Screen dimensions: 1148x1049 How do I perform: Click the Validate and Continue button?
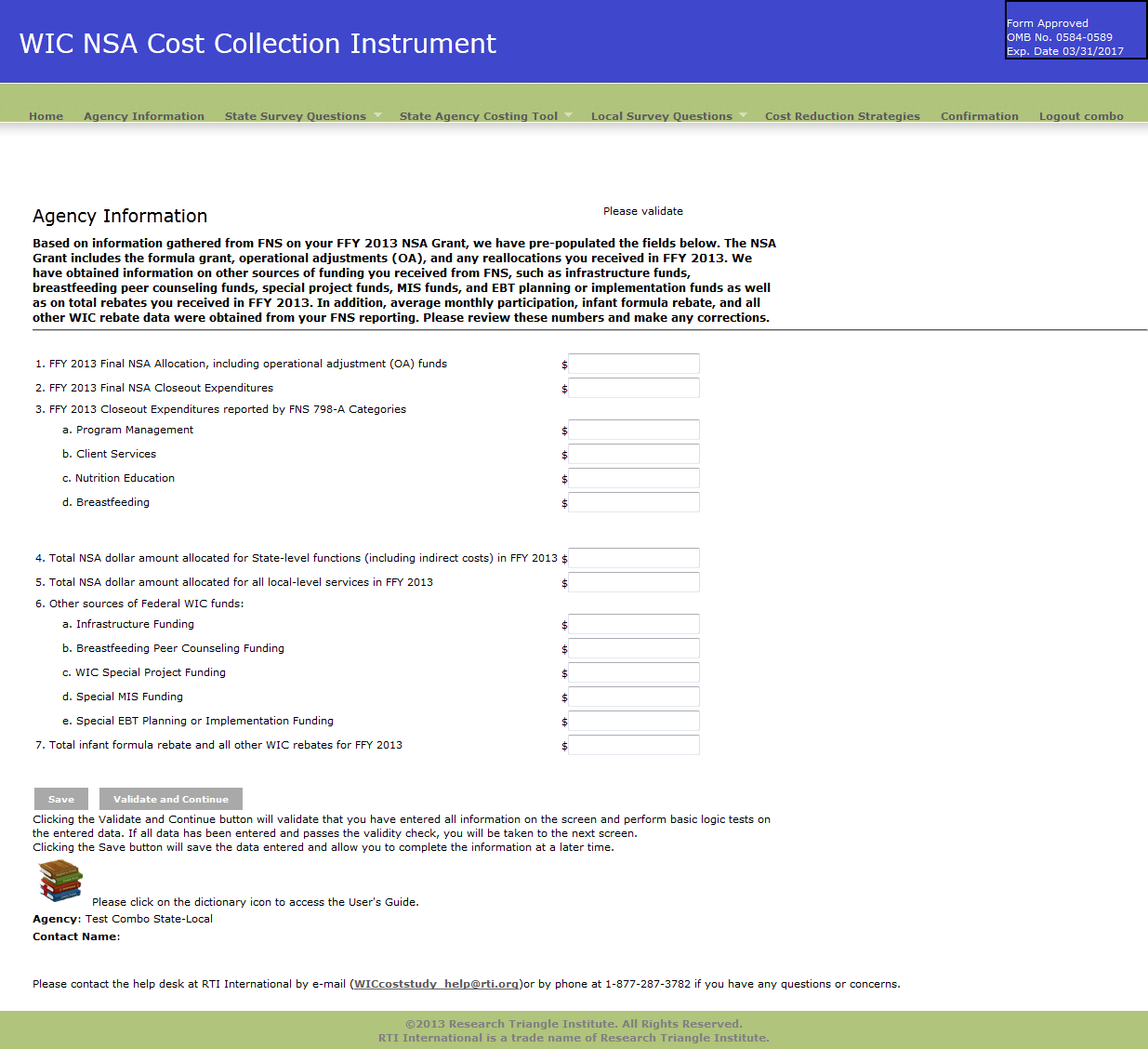(171, 799)
